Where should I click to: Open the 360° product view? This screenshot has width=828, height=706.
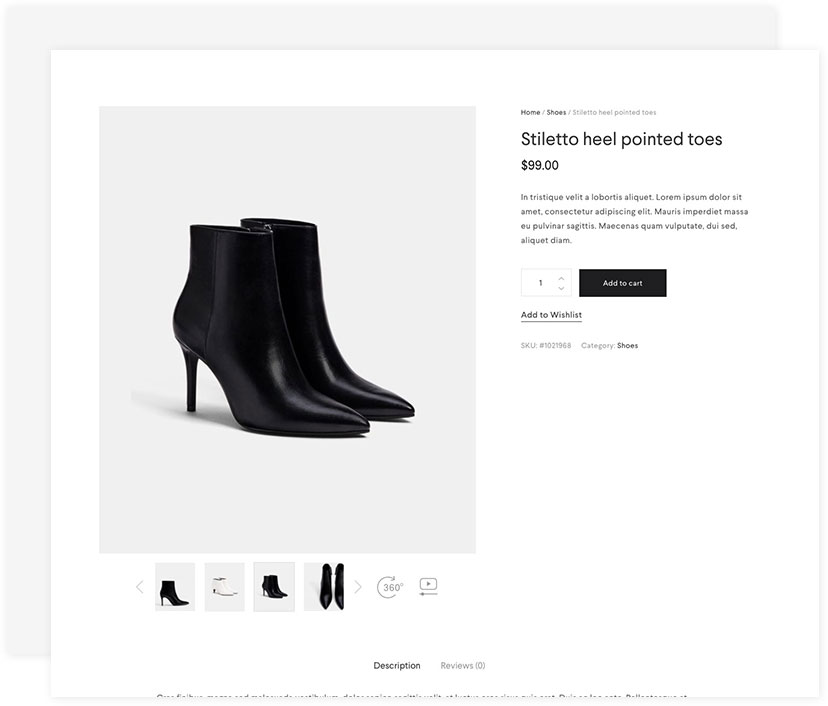pyautogui.click(x=390, y=587)
